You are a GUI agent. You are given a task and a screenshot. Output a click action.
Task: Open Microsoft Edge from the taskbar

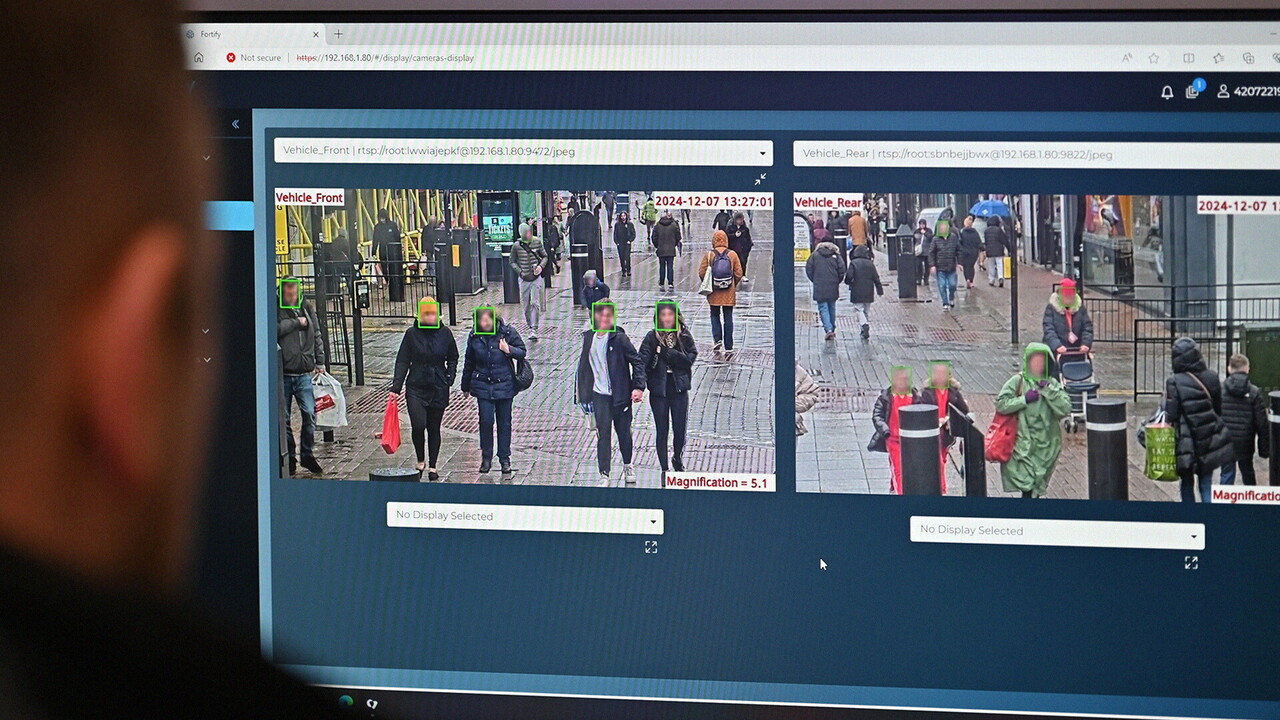click(x=346, y=701)
